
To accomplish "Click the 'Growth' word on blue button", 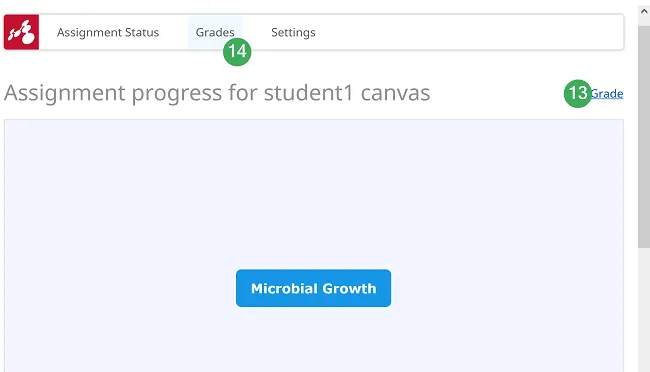I will click(x=349, y=288).
